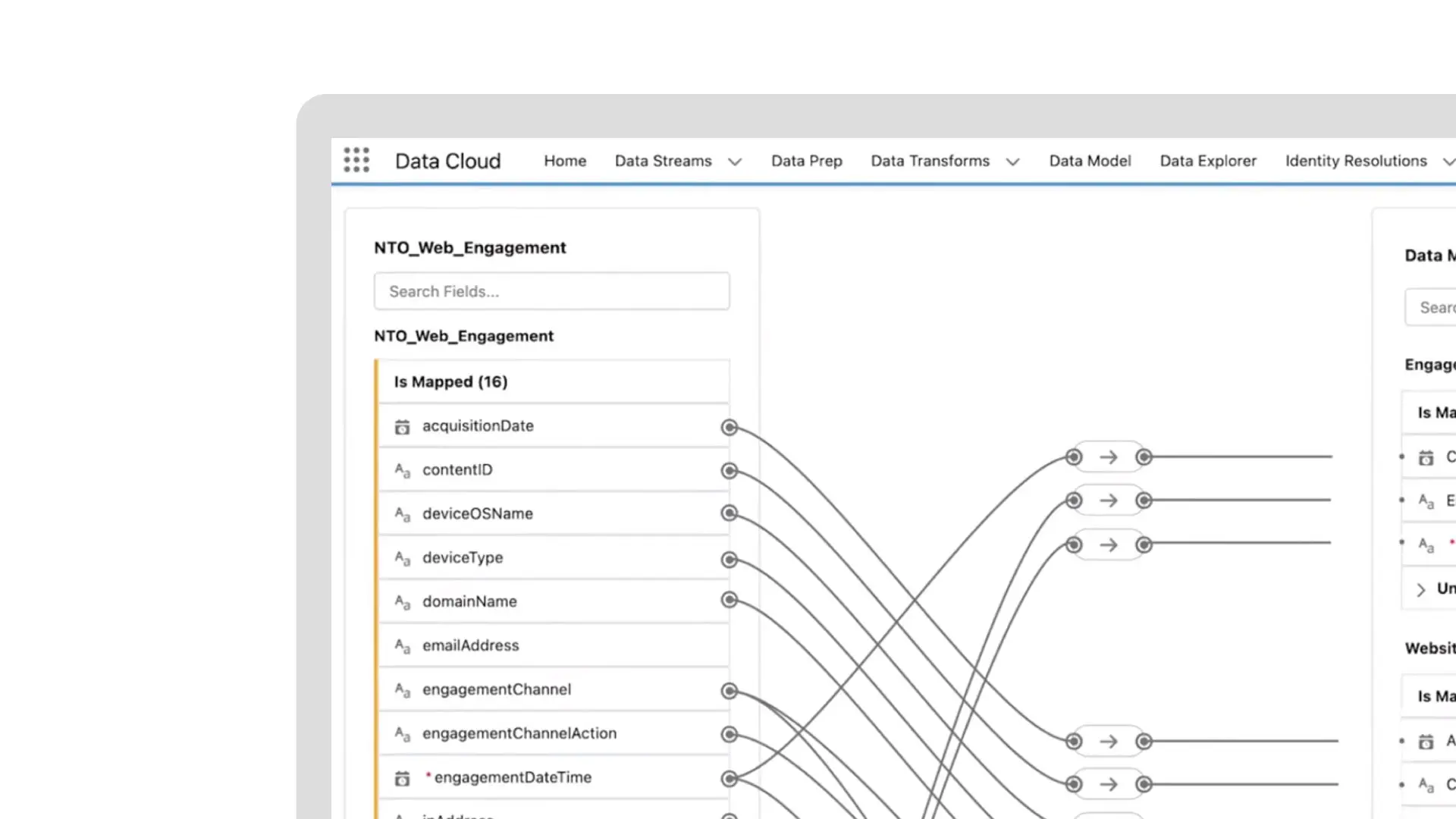
Task: Click the Search Fields input under NTO_Web_Engagement
Action: (552, 291)
